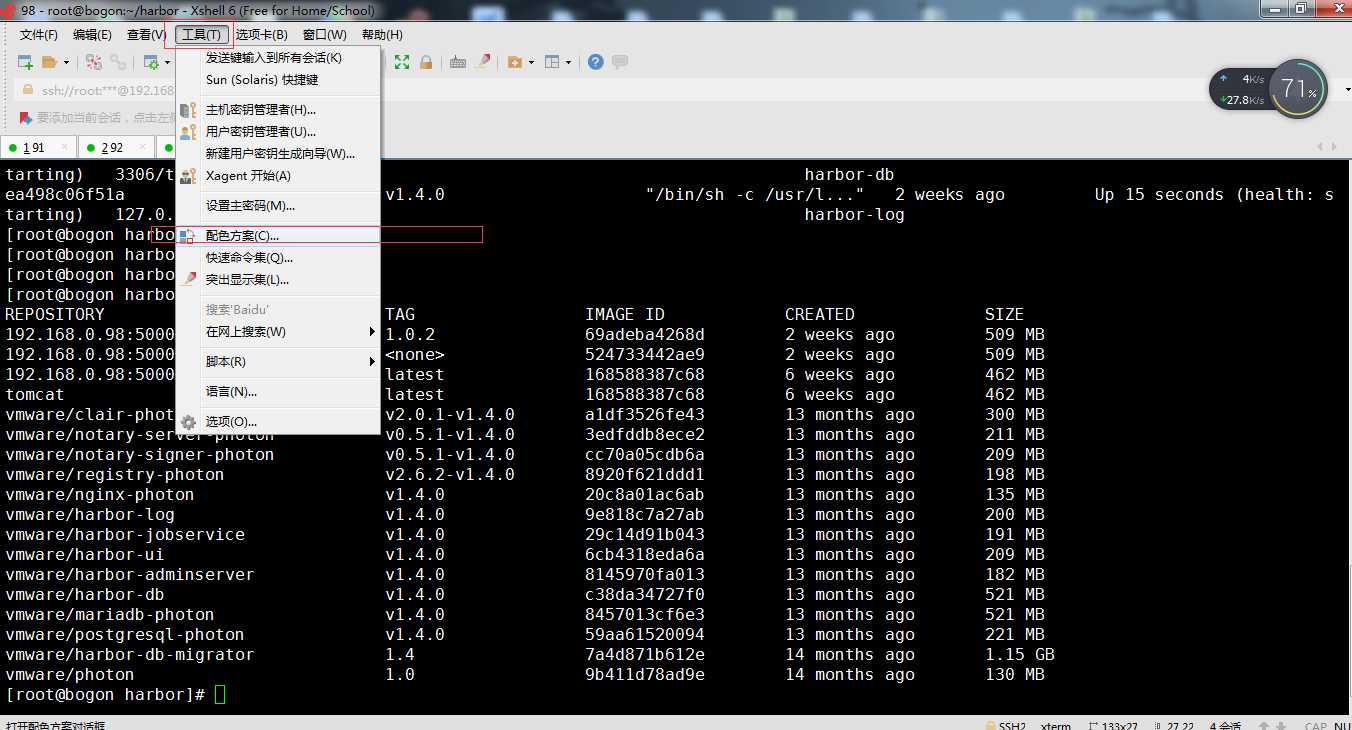This screenshot has height=730, width=1352.
Task: Click the 71% memory floating widget
Action: pyautogui.click(x=1297, y=89)
